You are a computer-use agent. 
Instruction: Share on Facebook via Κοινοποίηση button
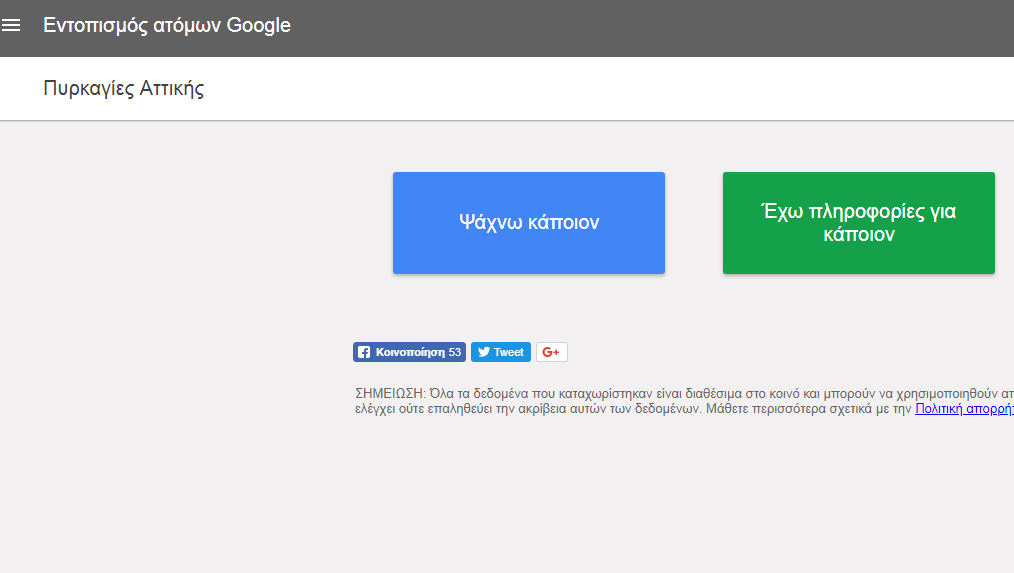point(409,352)
